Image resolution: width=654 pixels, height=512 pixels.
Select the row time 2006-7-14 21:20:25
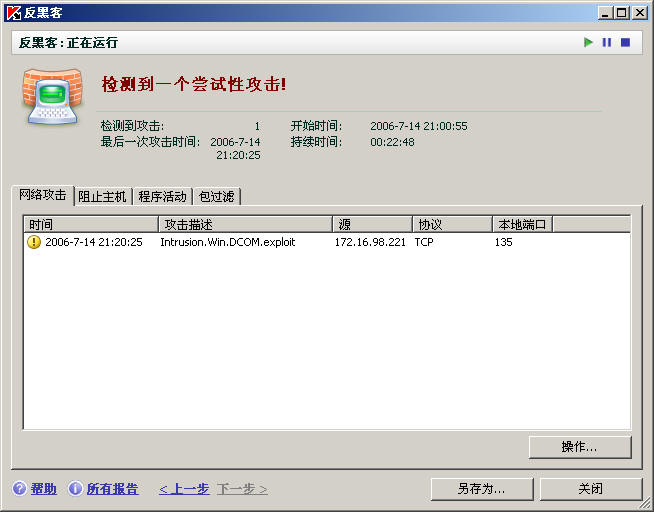[94, 242]
